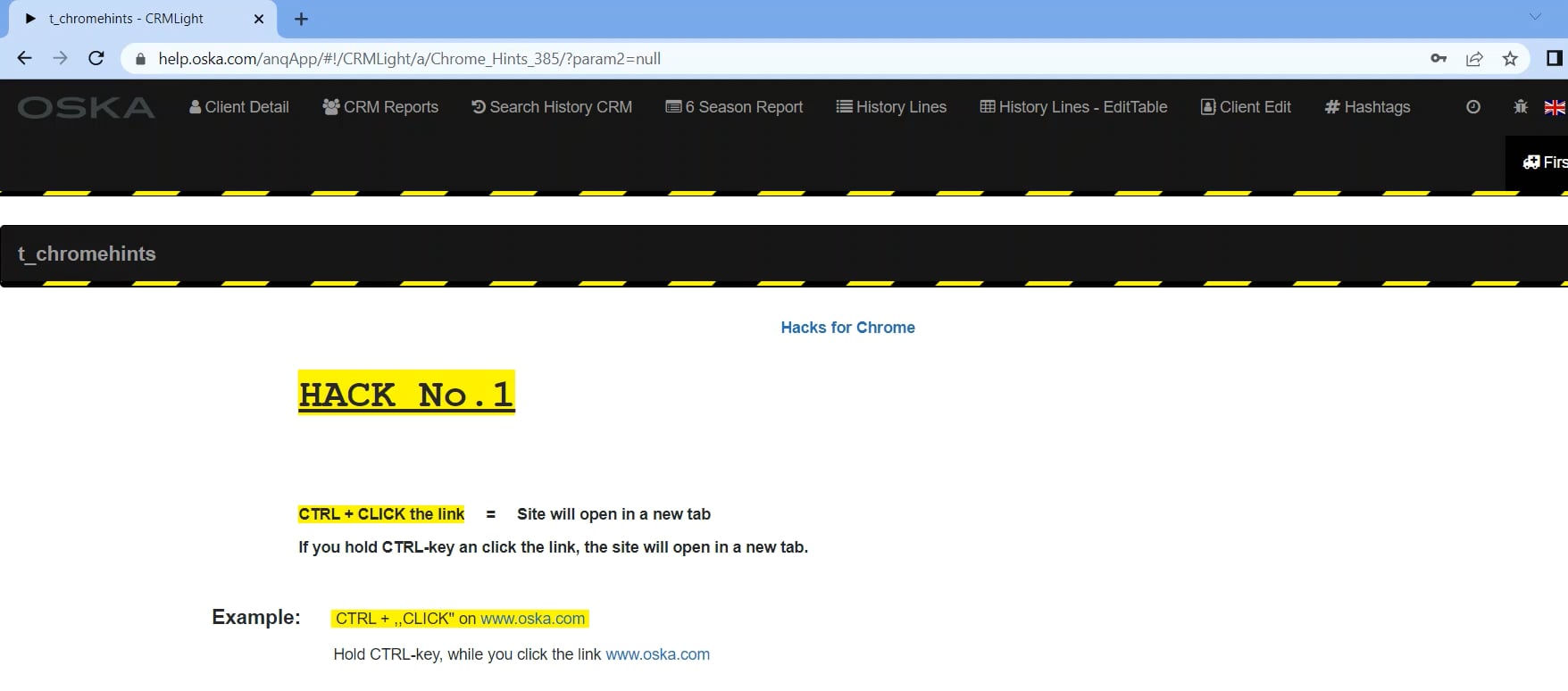Click Hacks for Chrome heading

(x=847, y=328)
